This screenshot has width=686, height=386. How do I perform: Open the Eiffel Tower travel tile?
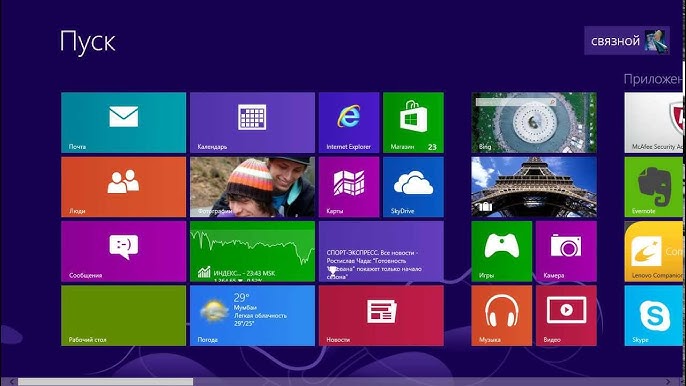click(534, 187)
